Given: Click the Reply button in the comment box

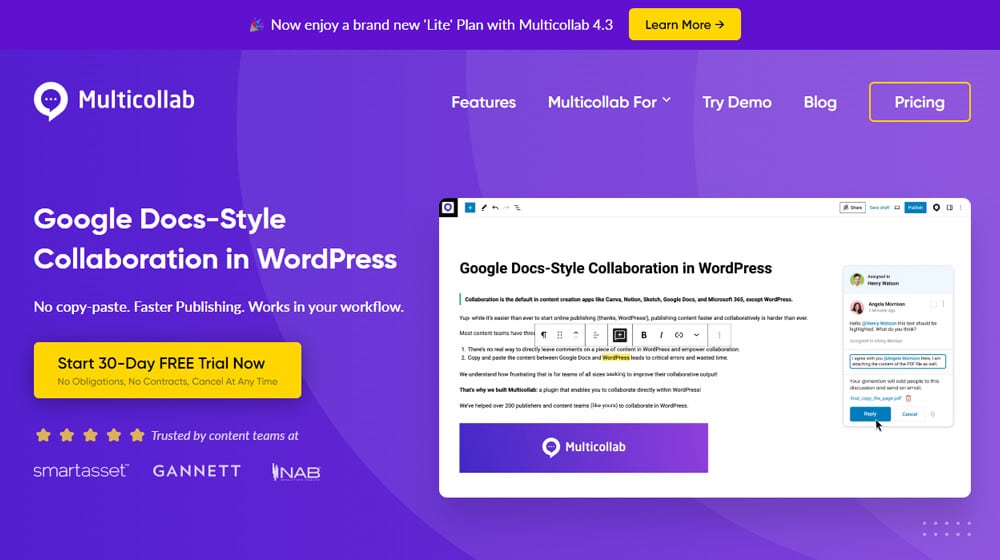Looking at the screenshot, I should coord(870,414).
